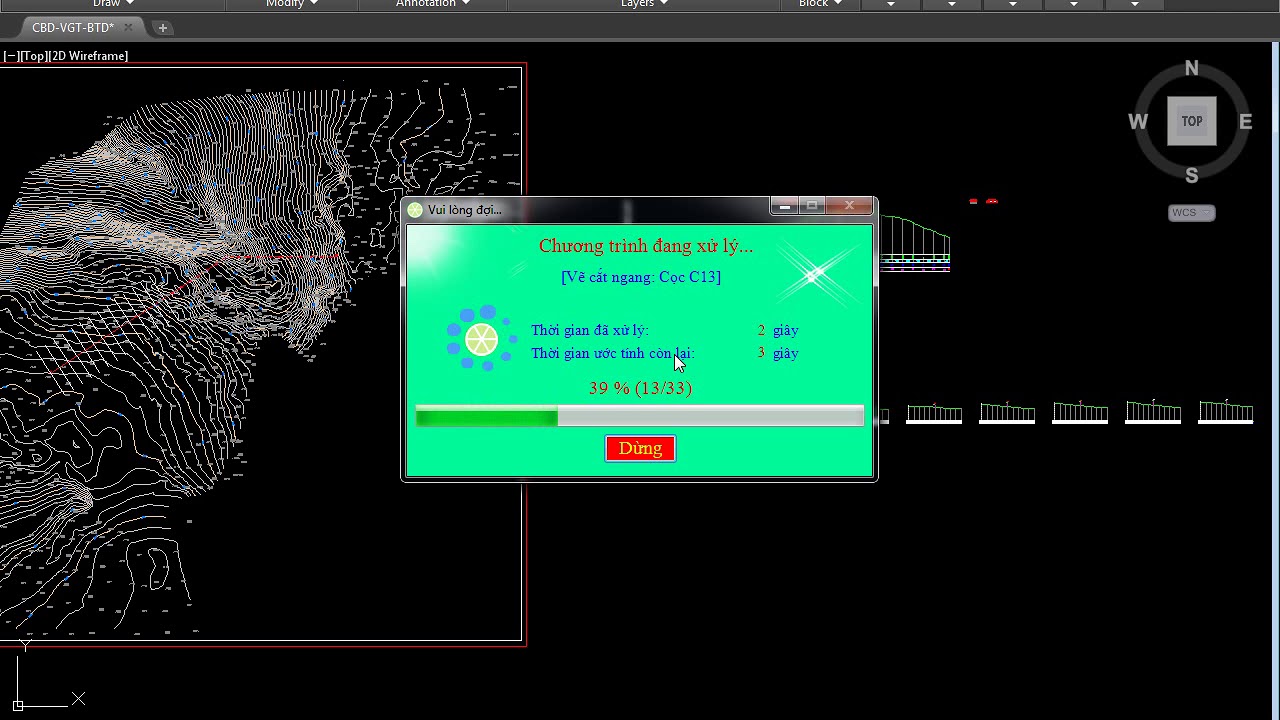Click the spinning lemon loading icon
The height and width of the screenshot is (720, 1280).
pos(481,339)
